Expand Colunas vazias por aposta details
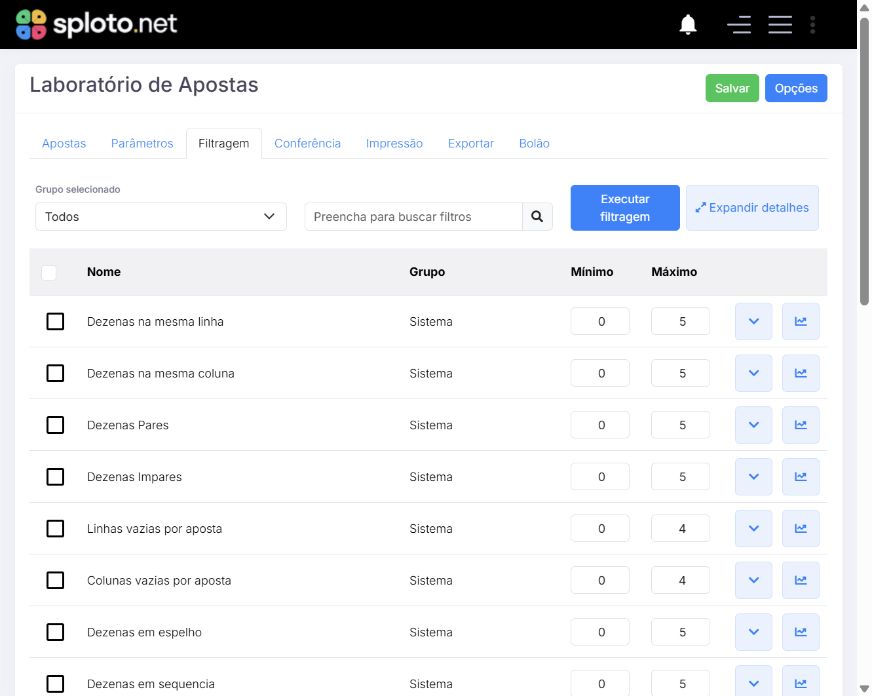Screen dimensions: 872x696 click(754, 580)
